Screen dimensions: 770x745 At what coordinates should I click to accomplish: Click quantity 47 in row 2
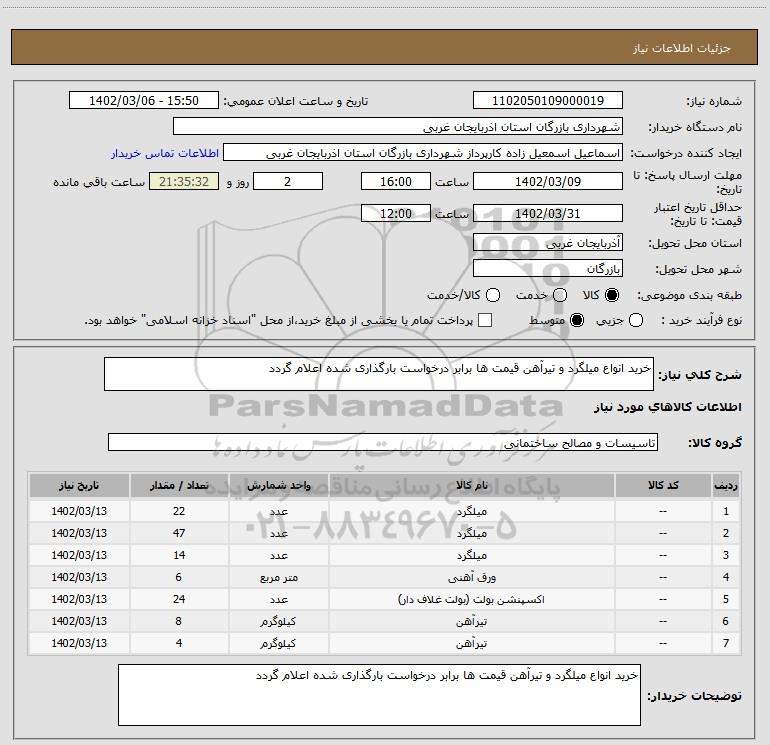(179, 533)
